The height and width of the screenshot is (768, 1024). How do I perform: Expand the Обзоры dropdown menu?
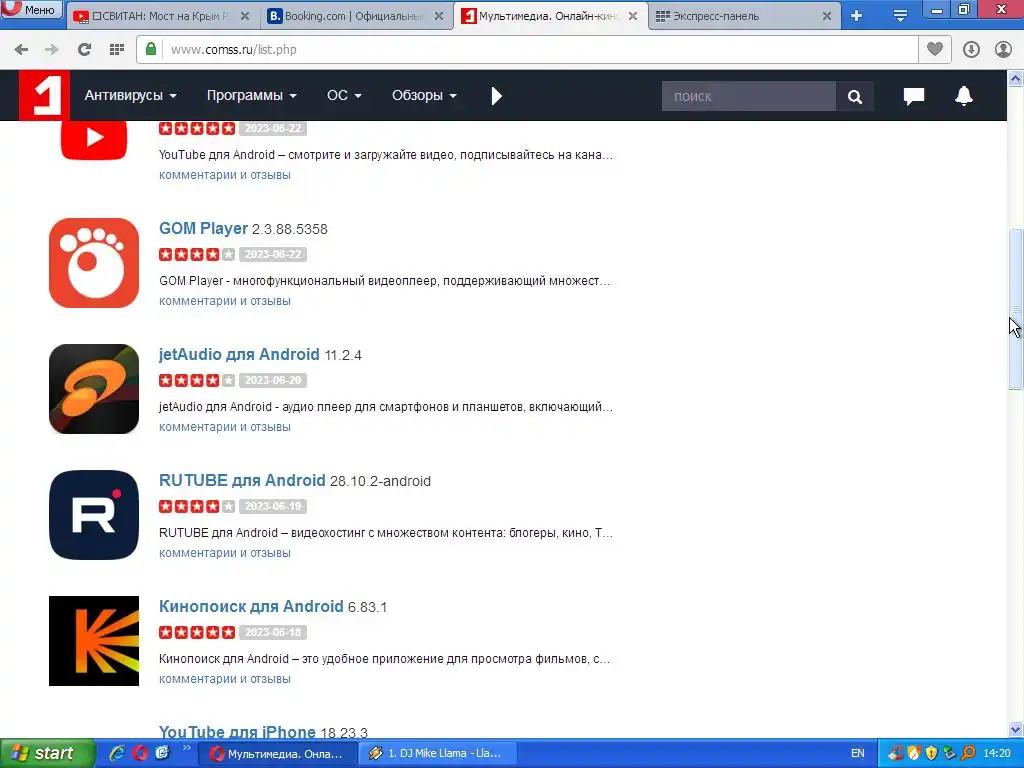pos(424,95)
